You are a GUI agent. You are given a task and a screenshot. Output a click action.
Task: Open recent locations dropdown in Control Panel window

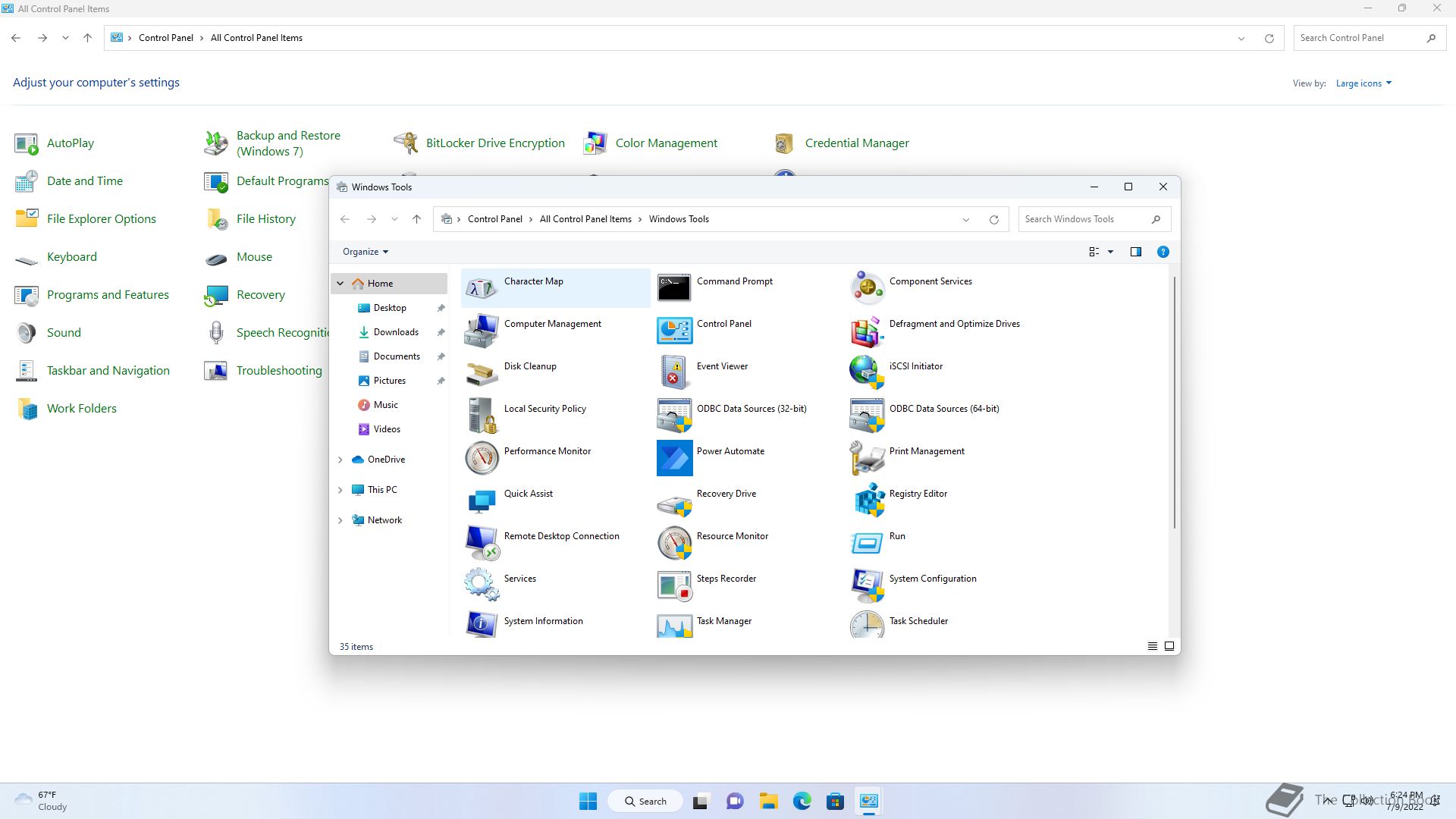click(65, 38)
